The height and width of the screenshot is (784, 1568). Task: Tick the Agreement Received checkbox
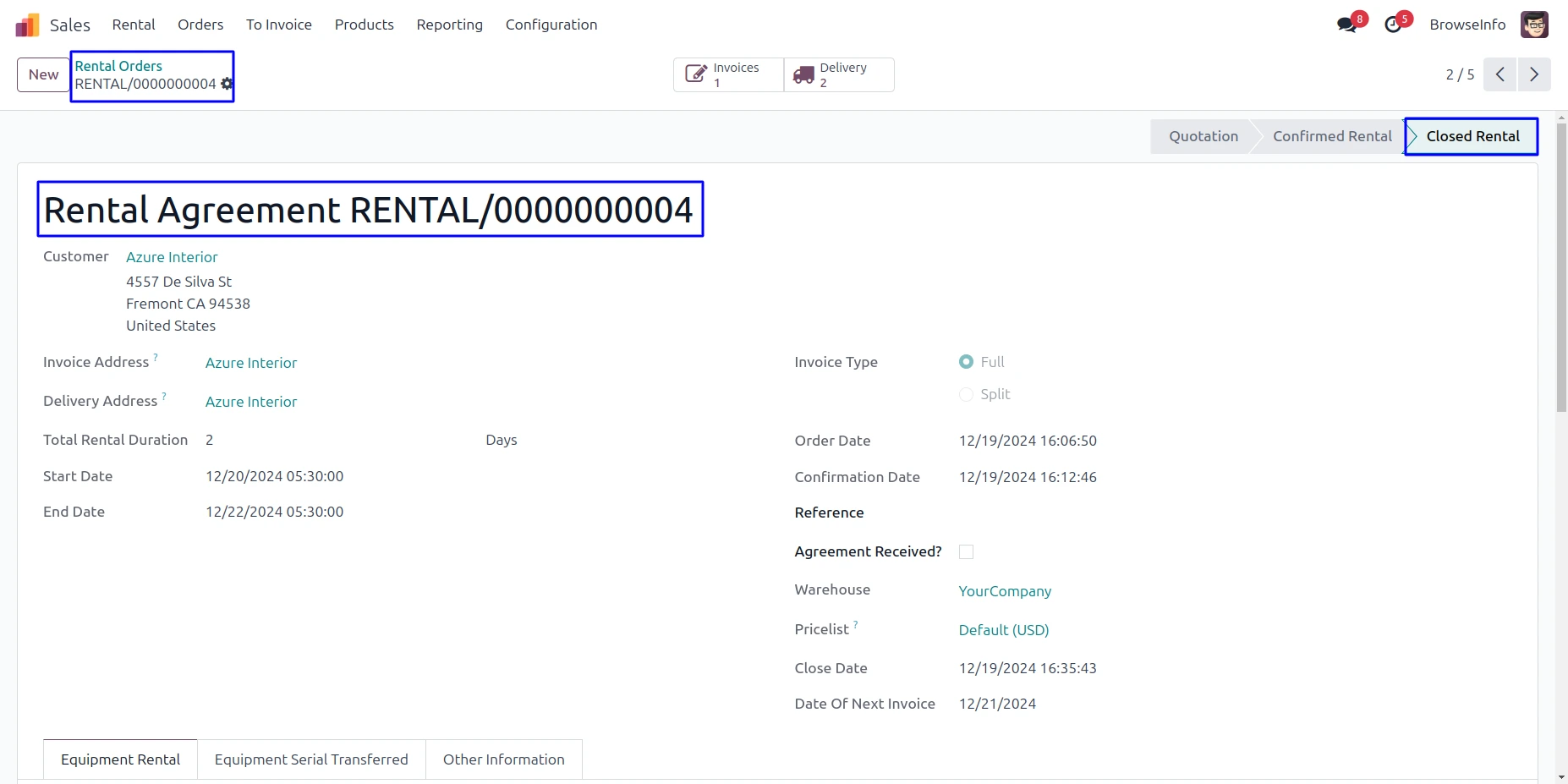tap(966, 552)
